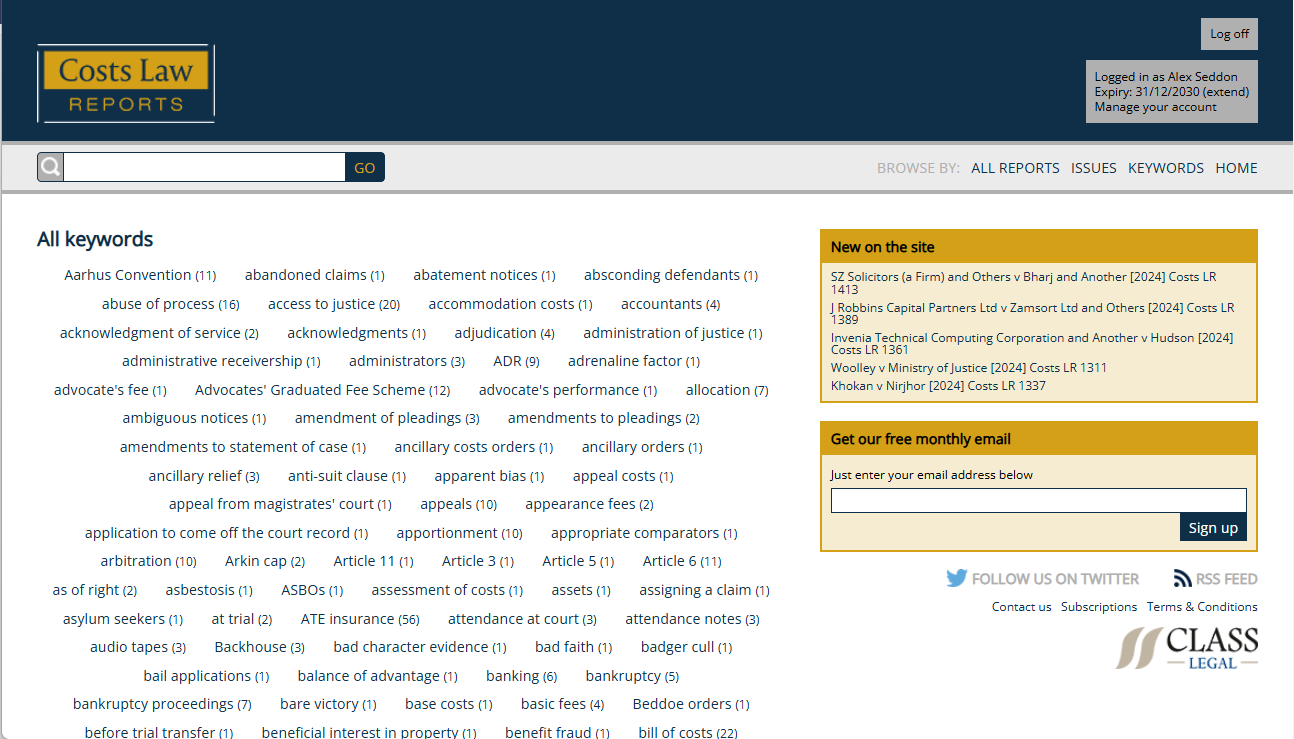The height and width of the screenshot is (739, 1294).
Task: Navigate to HOME in top menu
Action: (x=1236, y=168)
